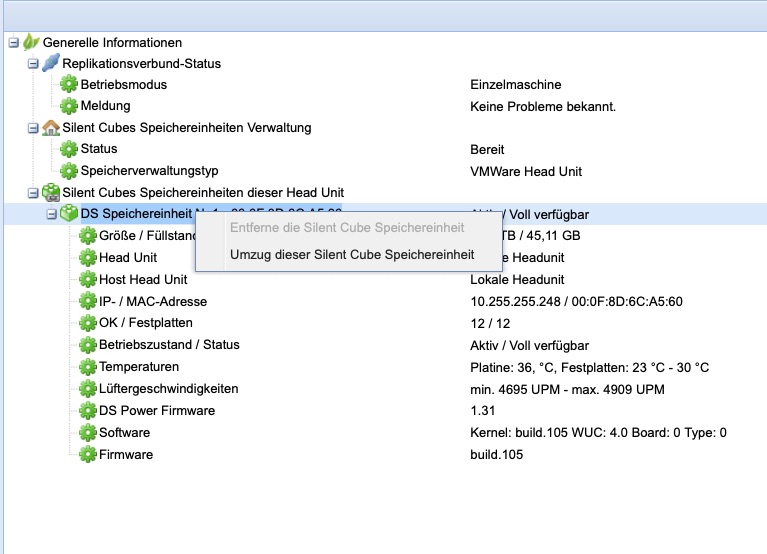Choose Umzug dieser Silent Cube Speichereinheit

[351, 254]
